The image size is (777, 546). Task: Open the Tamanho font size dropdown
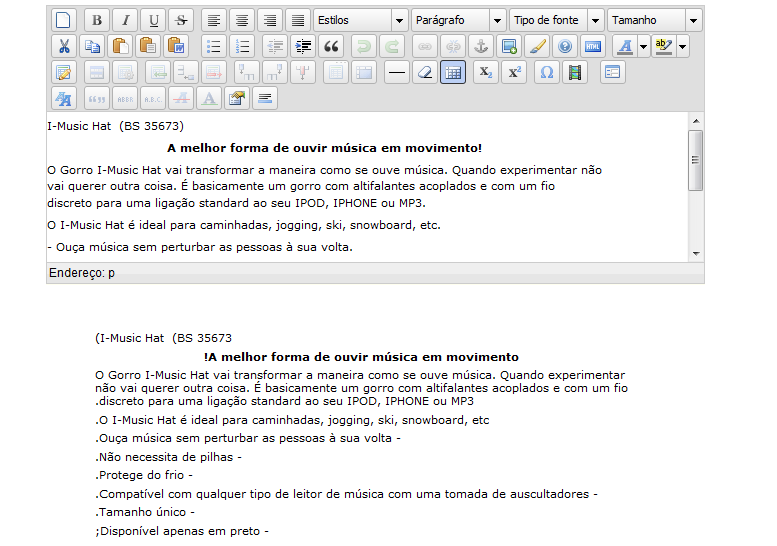[655, 20]
